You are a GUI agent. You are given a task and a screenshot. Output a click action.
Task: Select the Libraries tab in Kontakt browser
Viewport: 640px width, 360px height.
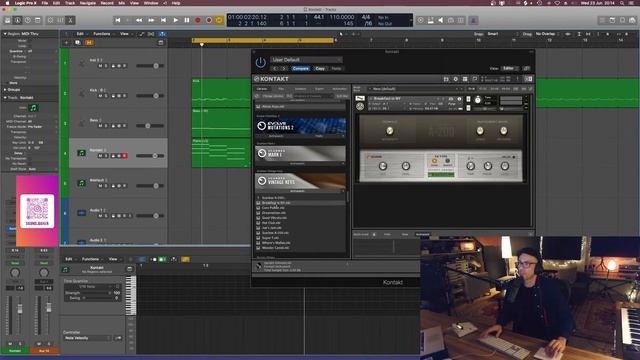(x=262, y=89)
